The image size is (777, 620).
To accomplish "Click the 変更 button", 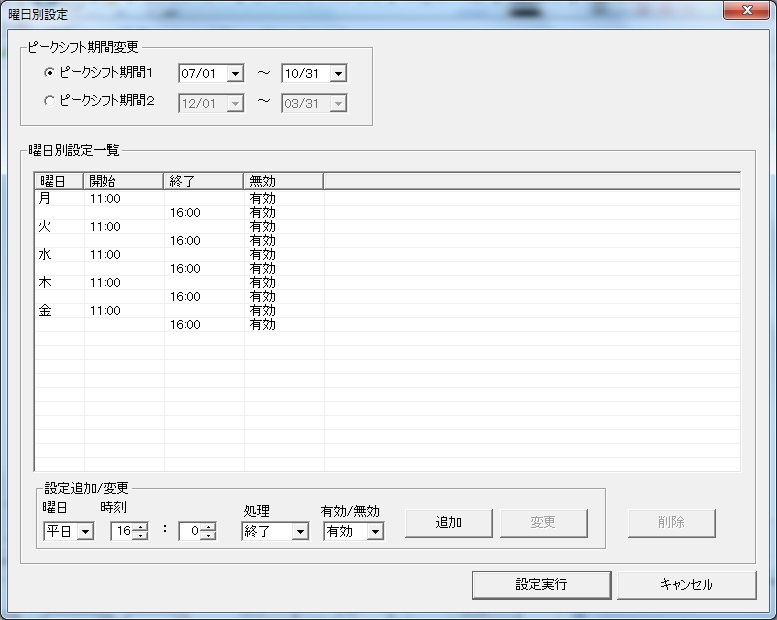I will [544, 523].
